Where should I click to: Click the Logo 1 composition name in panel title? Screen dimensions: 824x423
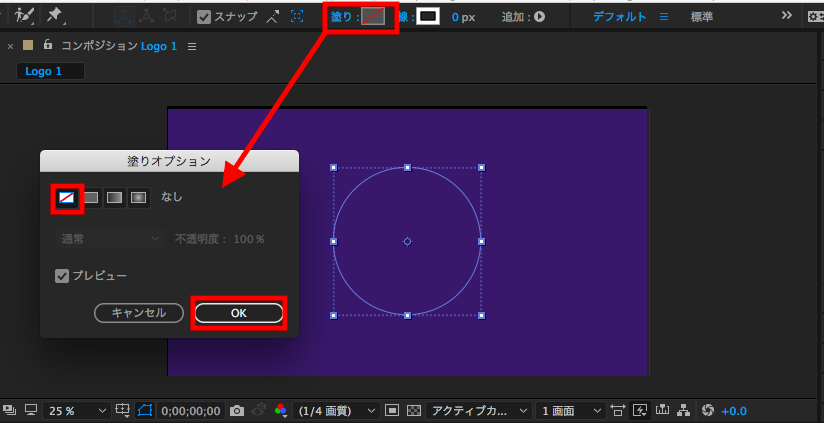pos(159,46)
